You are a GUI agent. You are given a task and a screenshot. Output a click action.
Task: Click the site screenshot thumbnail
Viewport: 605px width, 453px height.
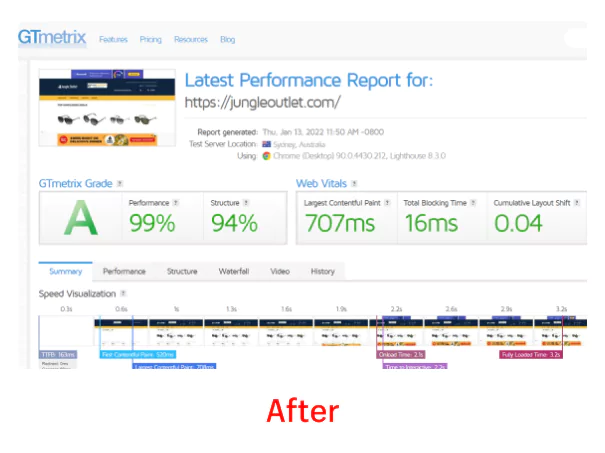(105, 111)
